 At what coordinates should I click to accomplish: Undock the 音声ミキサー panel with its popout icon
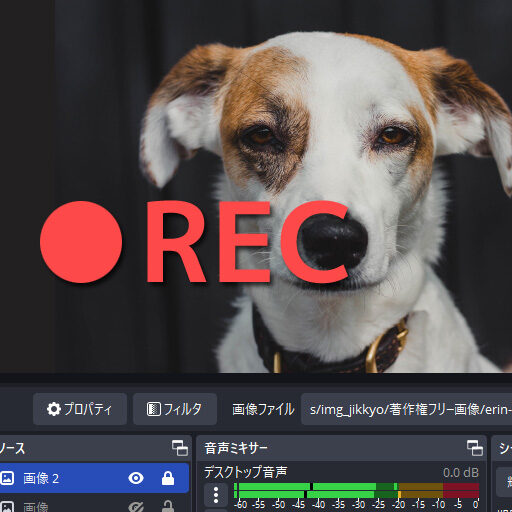pos(475,448)
